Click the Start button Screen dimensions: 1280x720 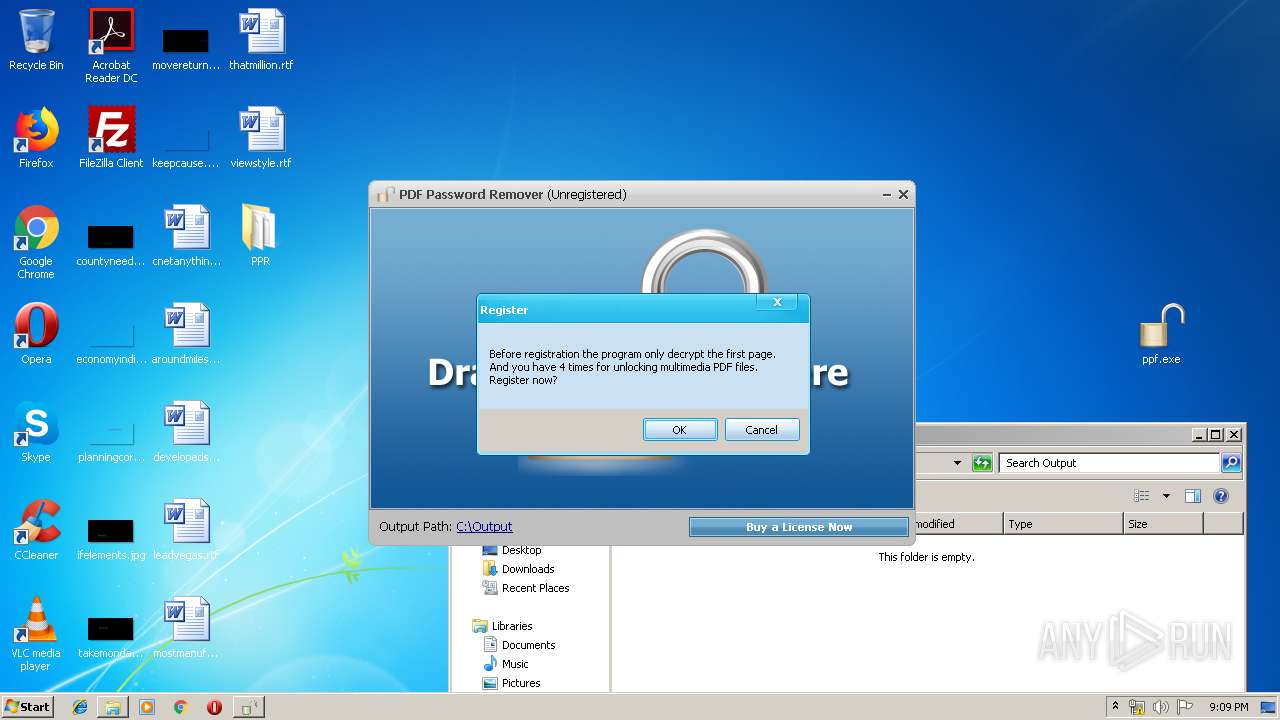pos(27,707)
